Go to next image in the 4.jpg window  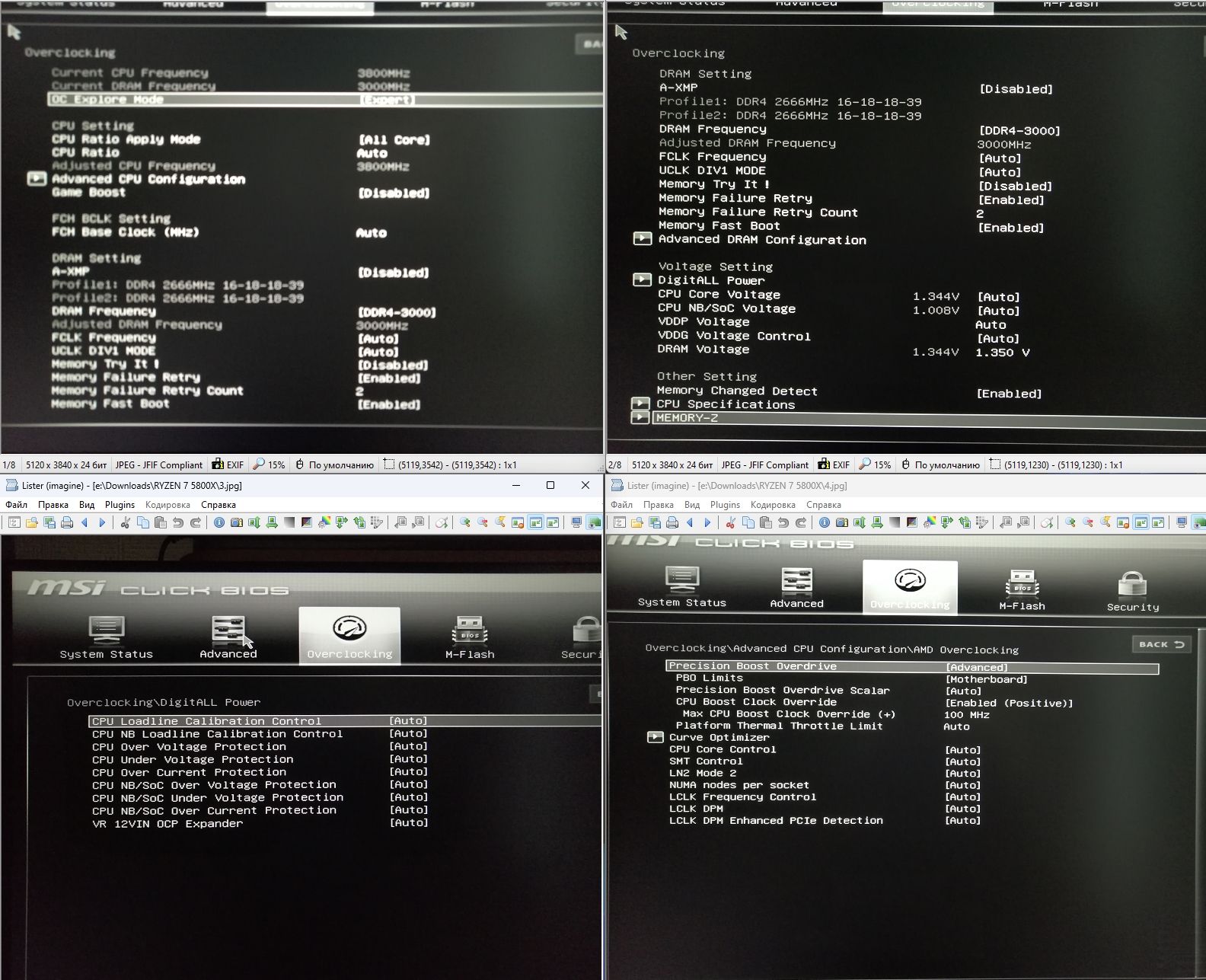tap(707, 522)
